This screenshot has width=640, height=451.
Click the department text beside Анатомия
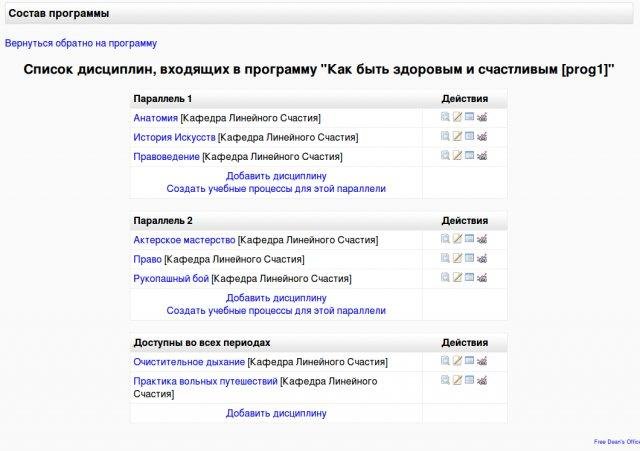251,118
